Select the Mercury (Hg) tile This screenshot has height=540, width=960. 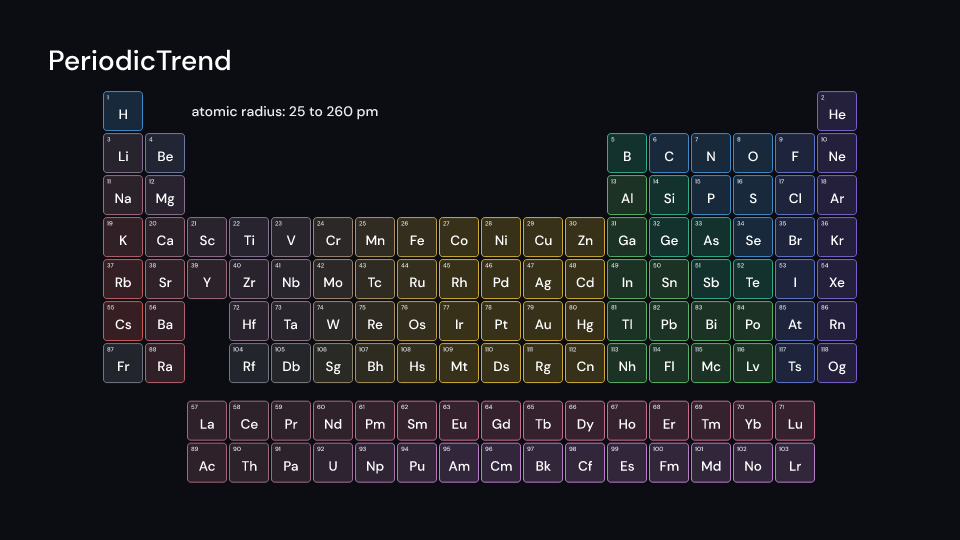point(585,321)
